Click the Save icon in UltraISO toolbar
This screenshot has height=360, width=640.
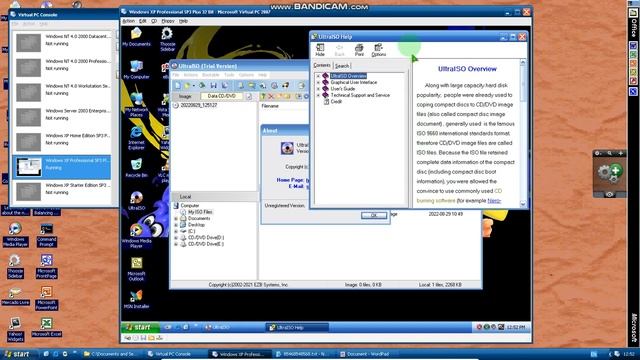tap(213, 85)
